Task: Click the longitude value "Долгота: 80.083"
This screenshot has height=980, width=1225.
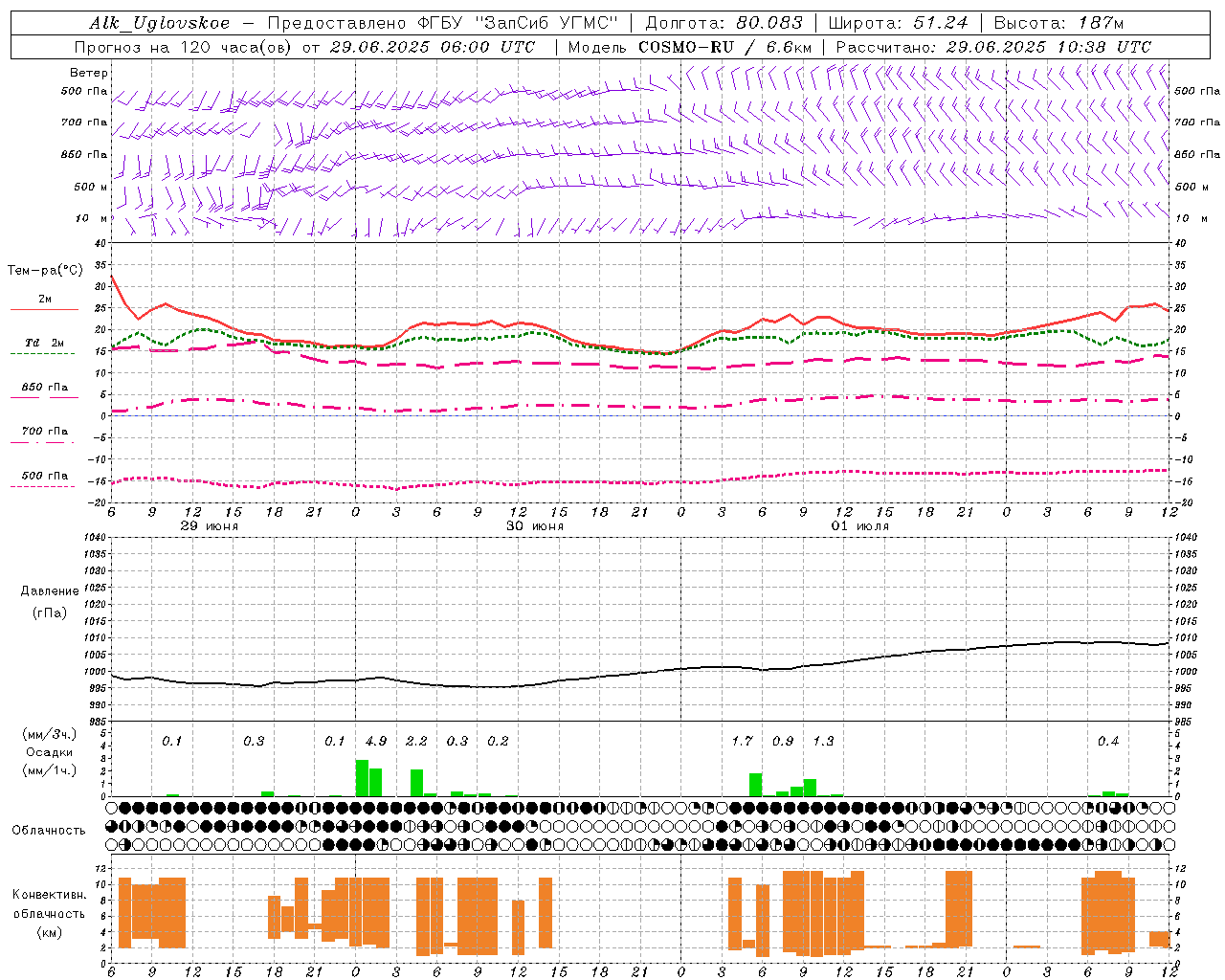Action: [725, 23]
